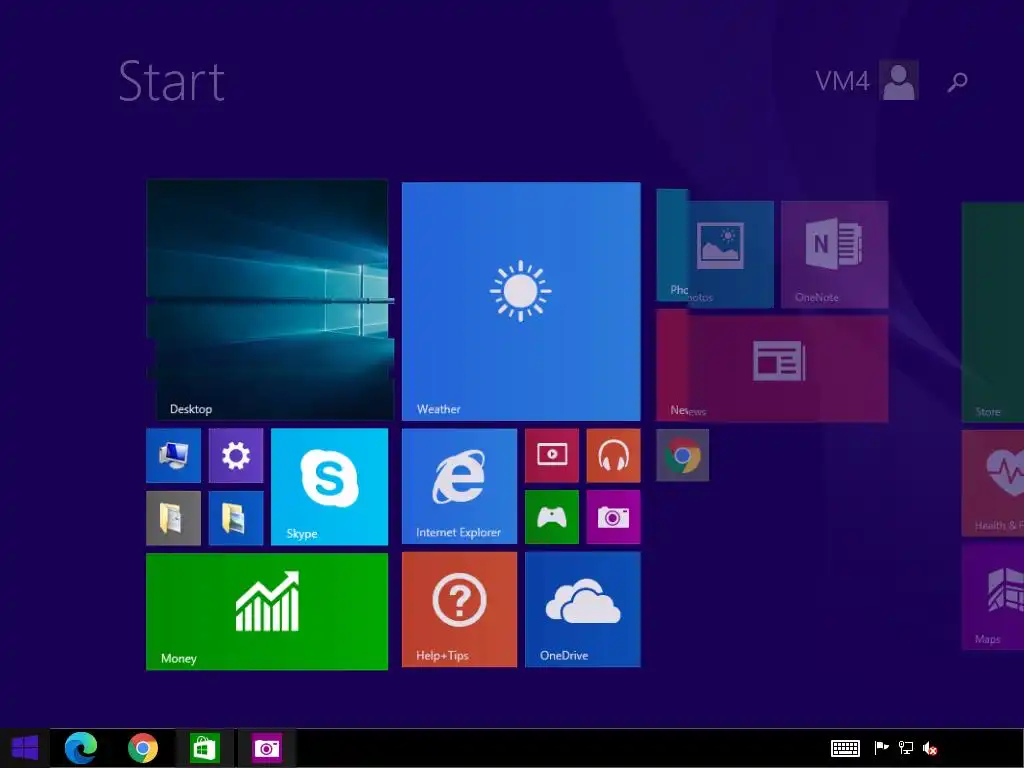This screenshot has height=768, width=1024.
Task: Open the Maps tile
Action: click(993, 597)
